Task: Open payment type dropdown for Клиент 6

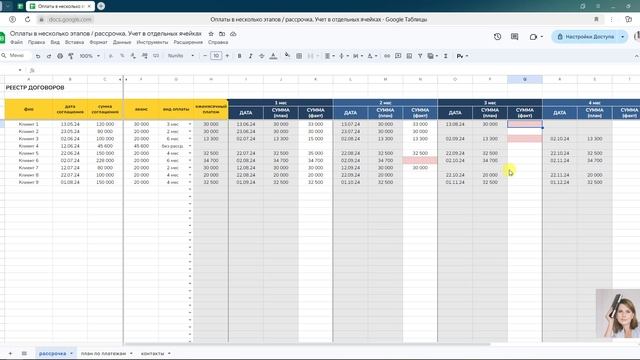Action: coord(190,160)
